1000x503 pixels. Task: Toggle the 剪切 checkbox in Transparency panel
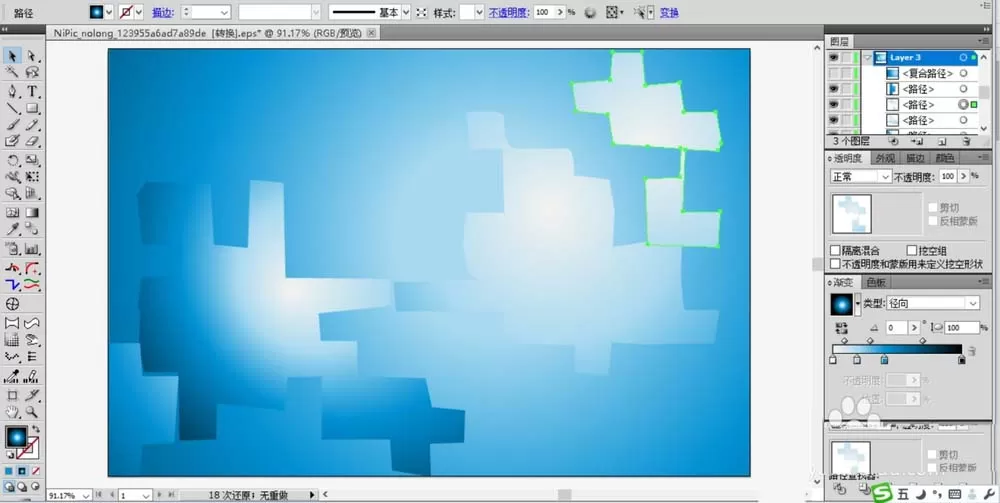pos(932,208)
